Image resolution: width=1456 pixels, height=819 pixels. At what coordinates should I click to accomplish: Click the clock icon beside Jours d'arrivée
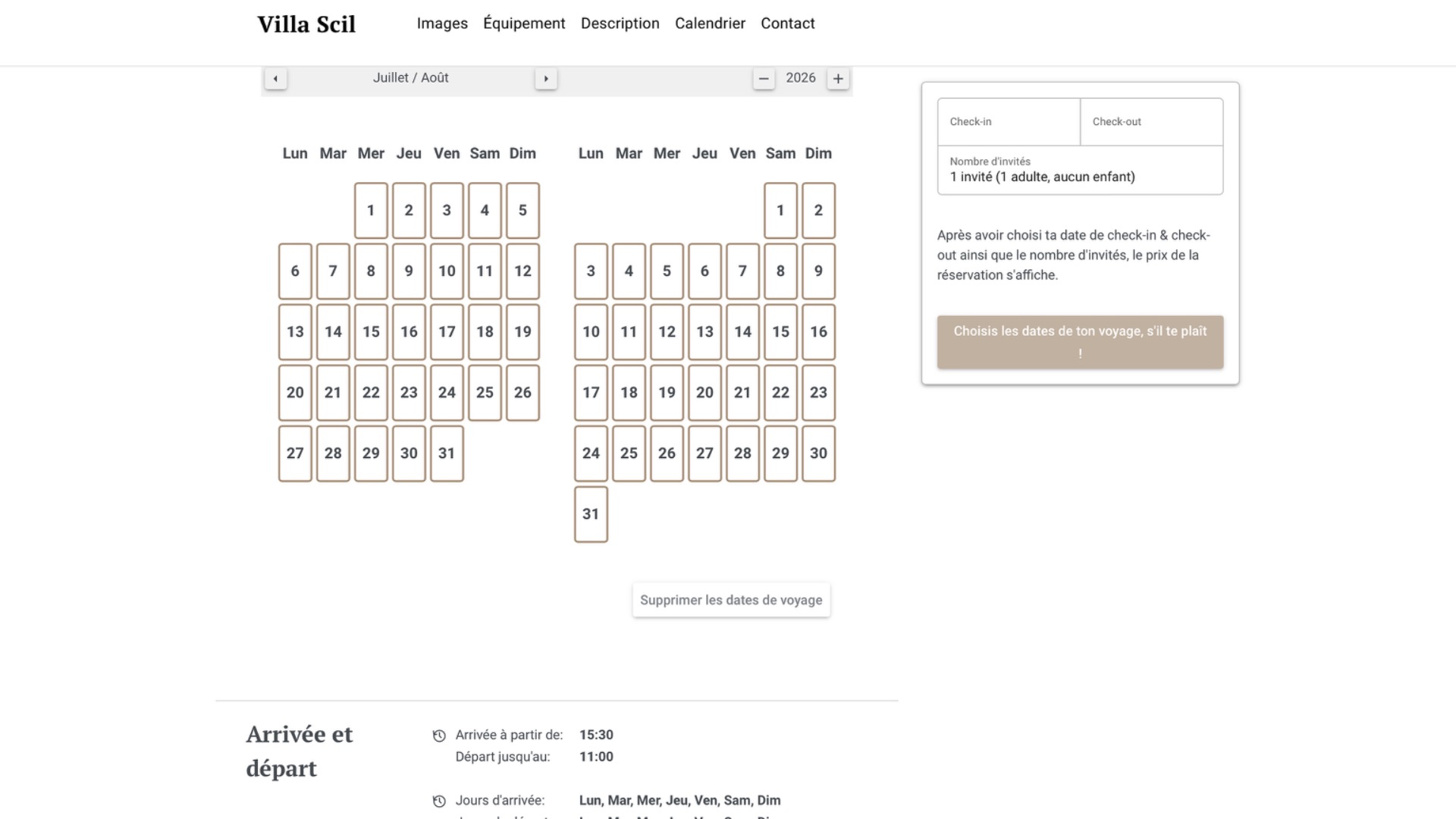pyautogui.click(x=439, y=802)
